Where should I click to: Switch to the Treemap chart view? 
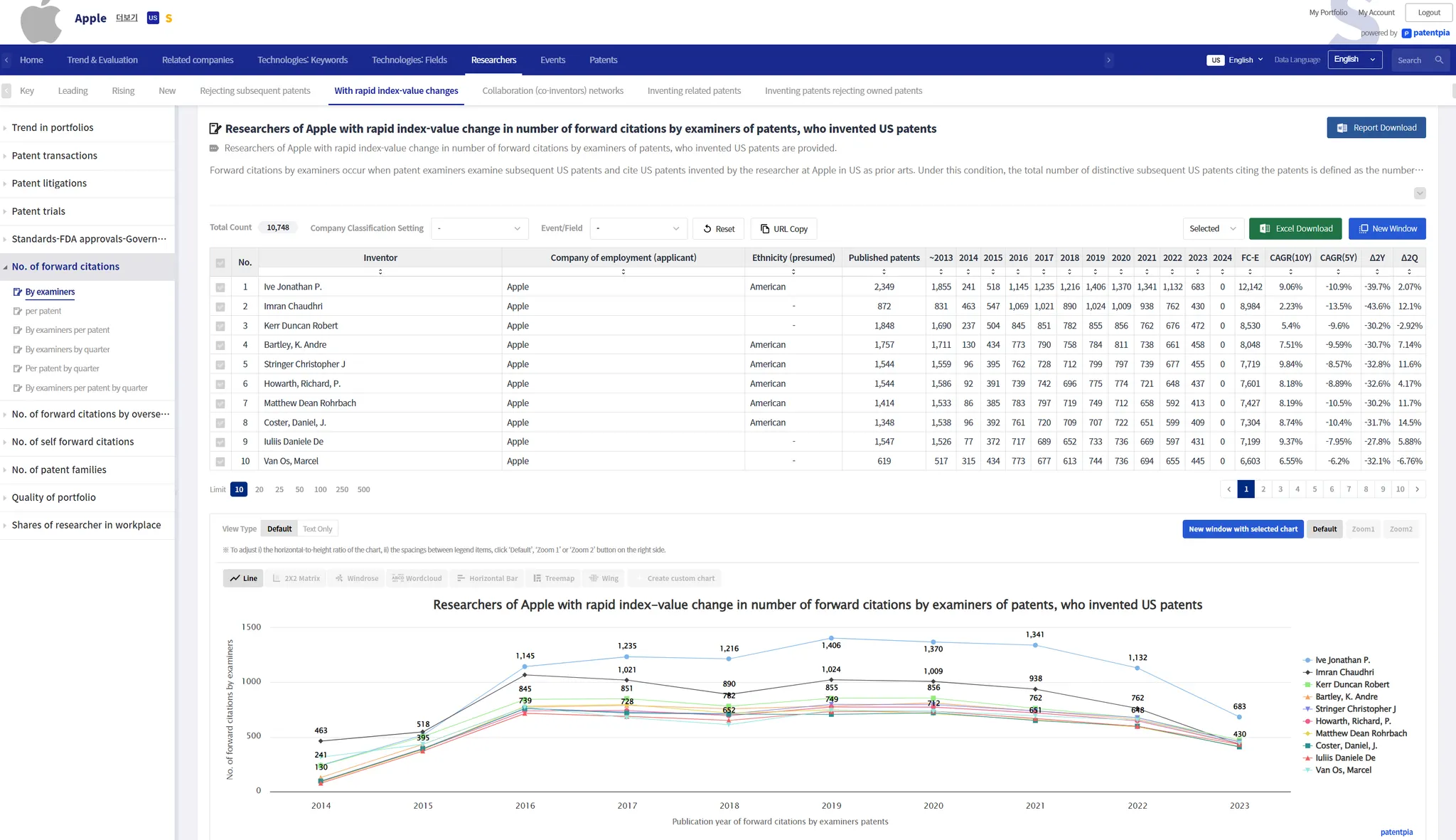554,578
